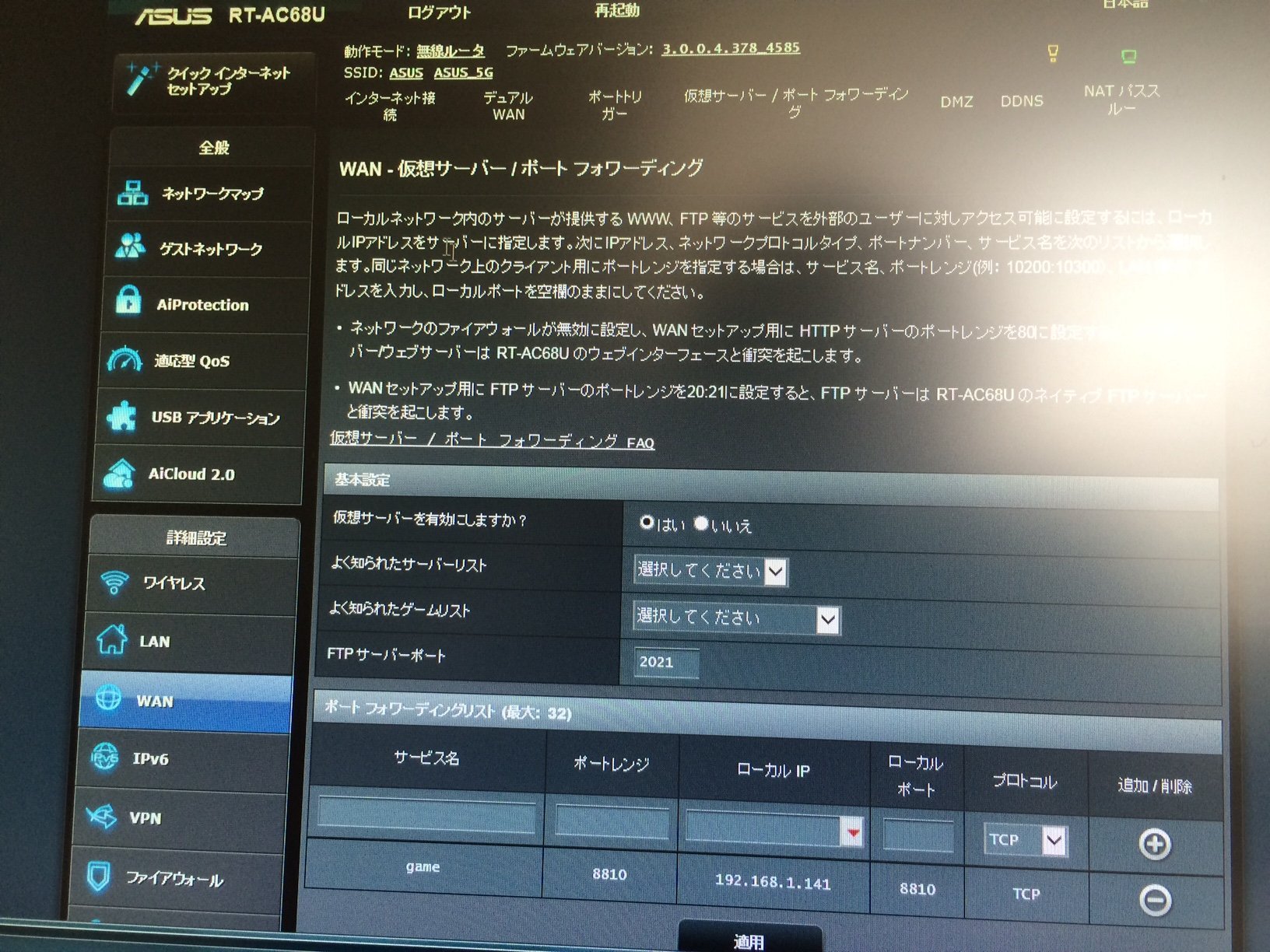Screen dimensions: 1270x952
Task: Click plus icon to add forwarding rule
Action: [x=1154, y=844]
